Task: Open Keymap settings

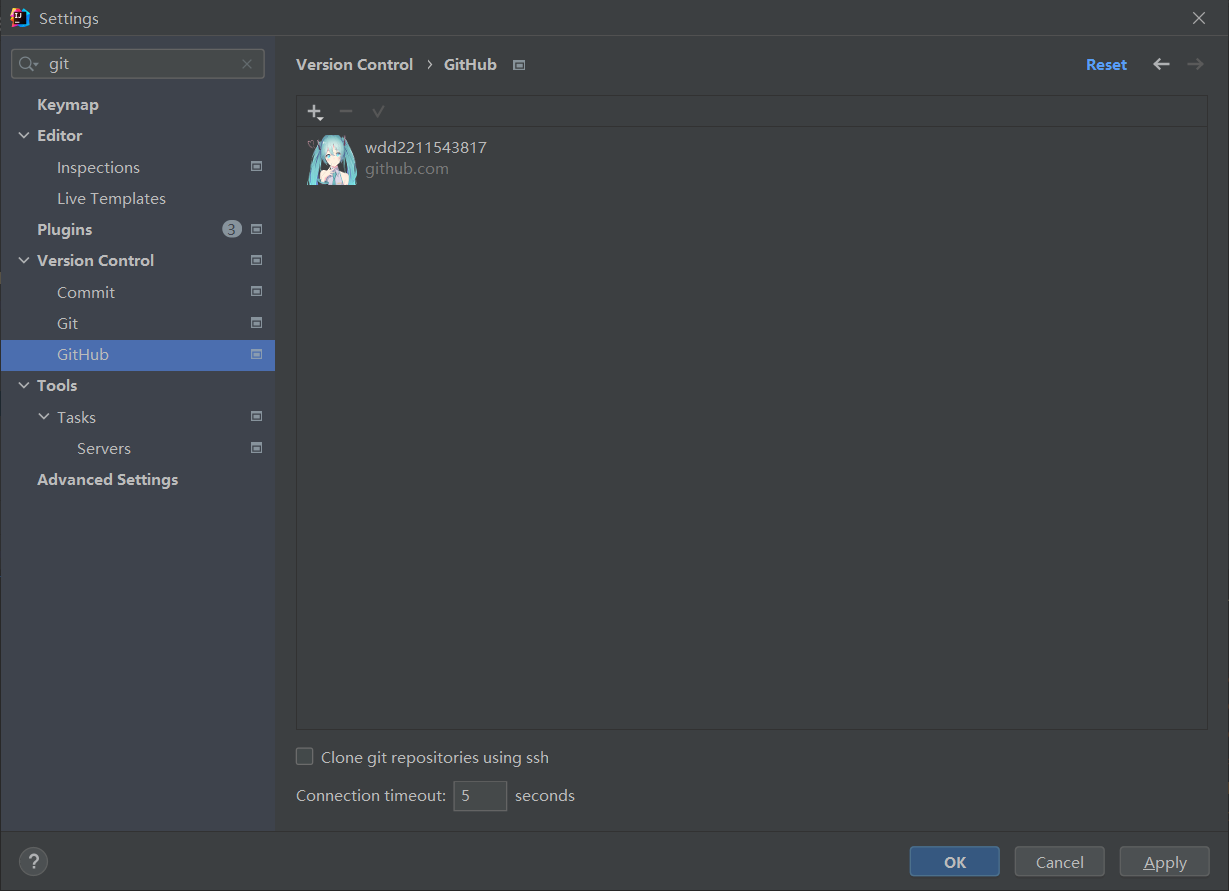Action: [x=68, y=104]
